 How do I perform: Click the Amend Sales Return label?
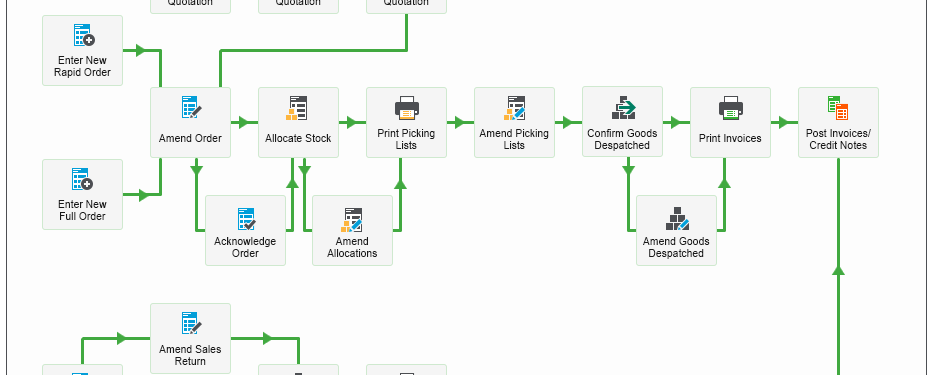[x=190, y=355]
